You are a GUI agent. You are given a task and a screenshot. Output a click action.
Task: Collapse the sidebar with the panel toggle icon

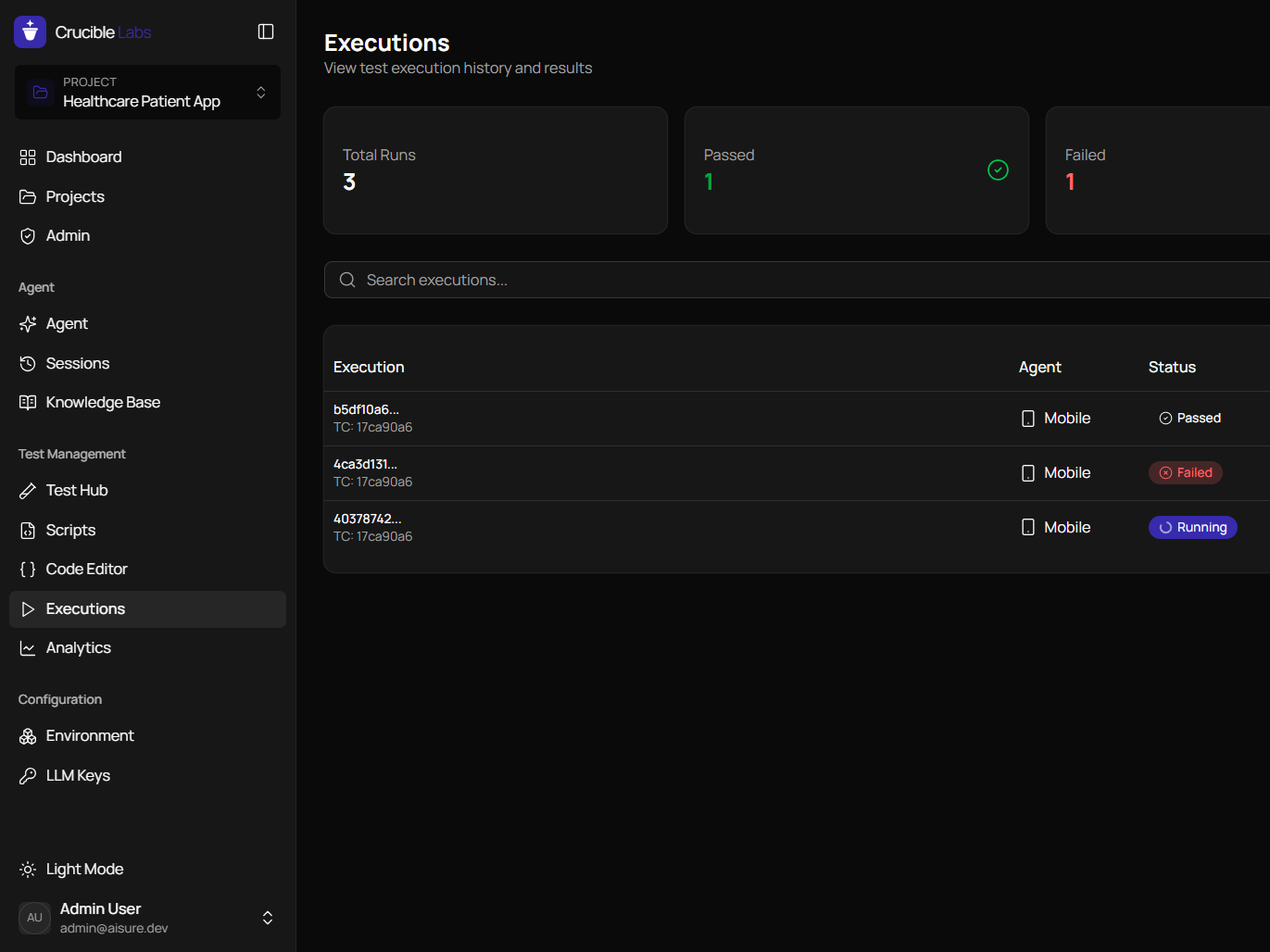266,31
